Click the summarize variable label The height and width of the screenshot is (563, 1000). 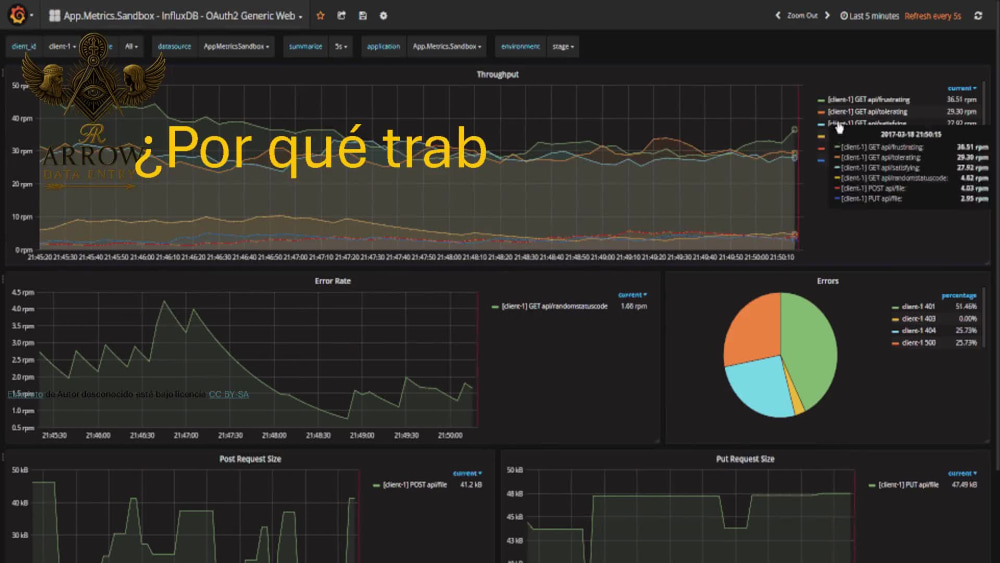[x=305, y=47]
